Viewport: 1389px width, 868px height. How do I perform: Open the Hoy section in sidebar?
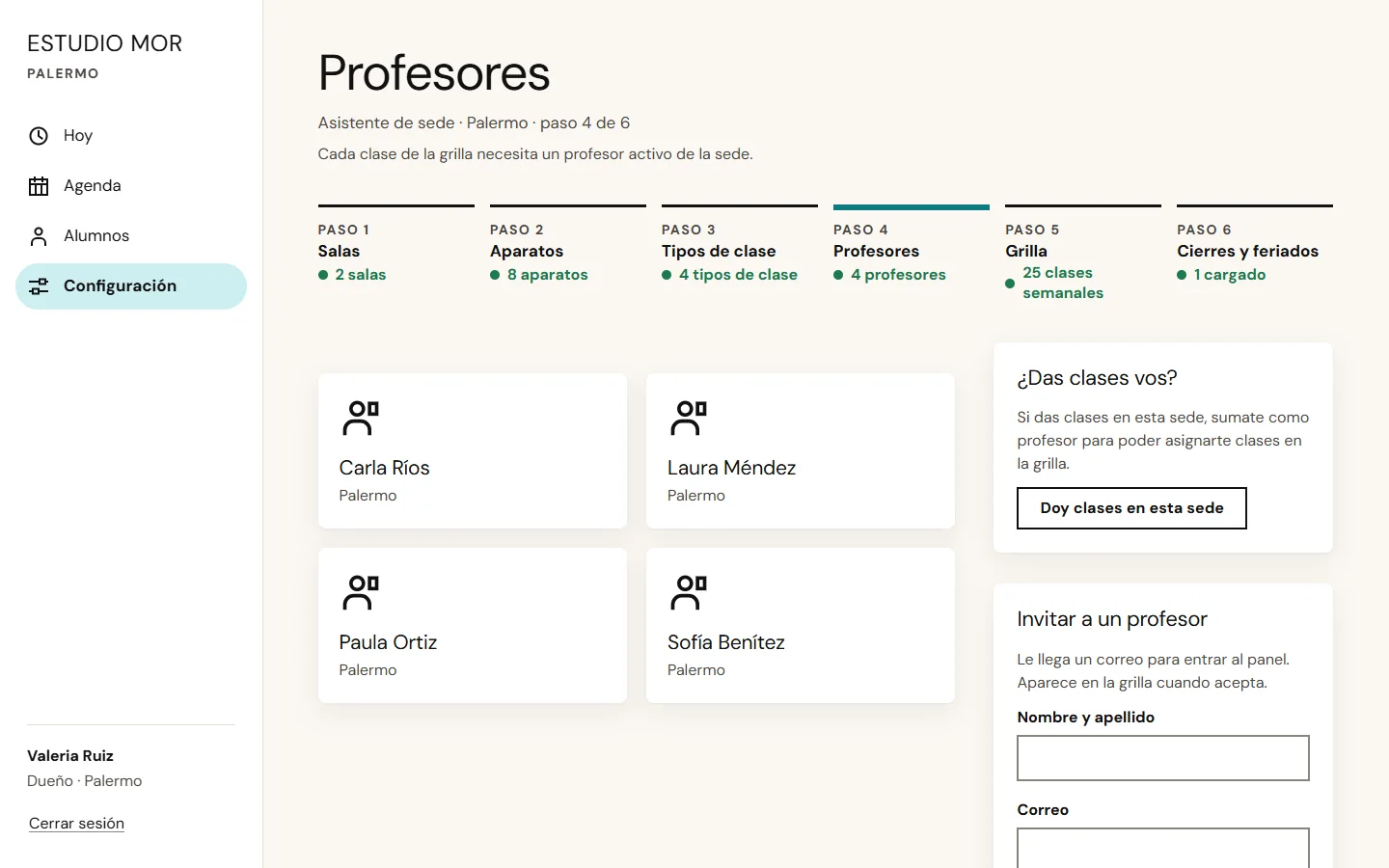tap(131, 136)
